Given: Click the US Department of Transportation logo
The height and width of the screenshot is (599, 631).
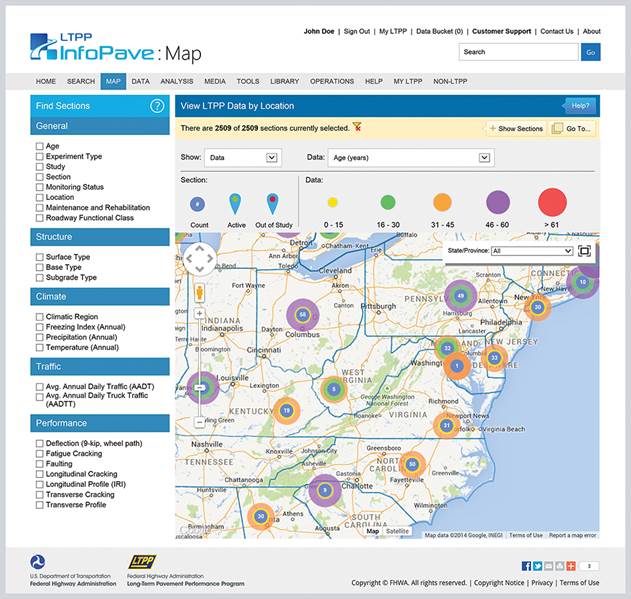Looking at the screenshot, I should click(37, 562).
